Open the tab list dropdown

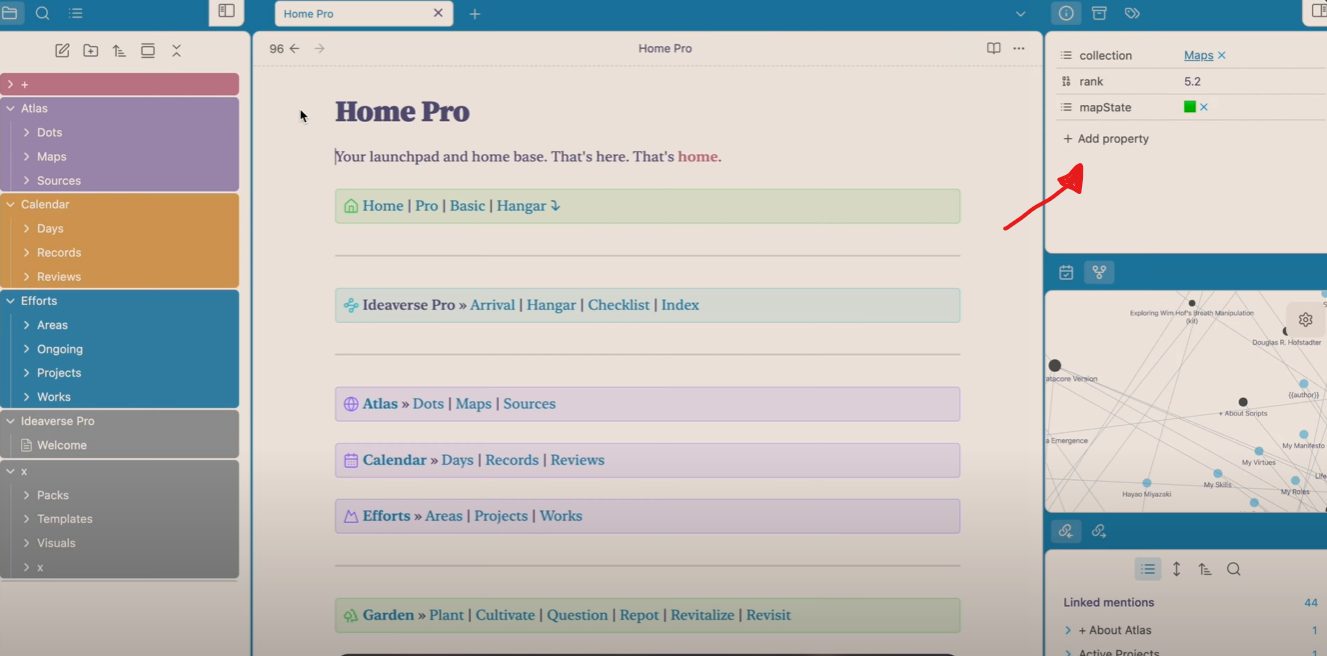1020,13
